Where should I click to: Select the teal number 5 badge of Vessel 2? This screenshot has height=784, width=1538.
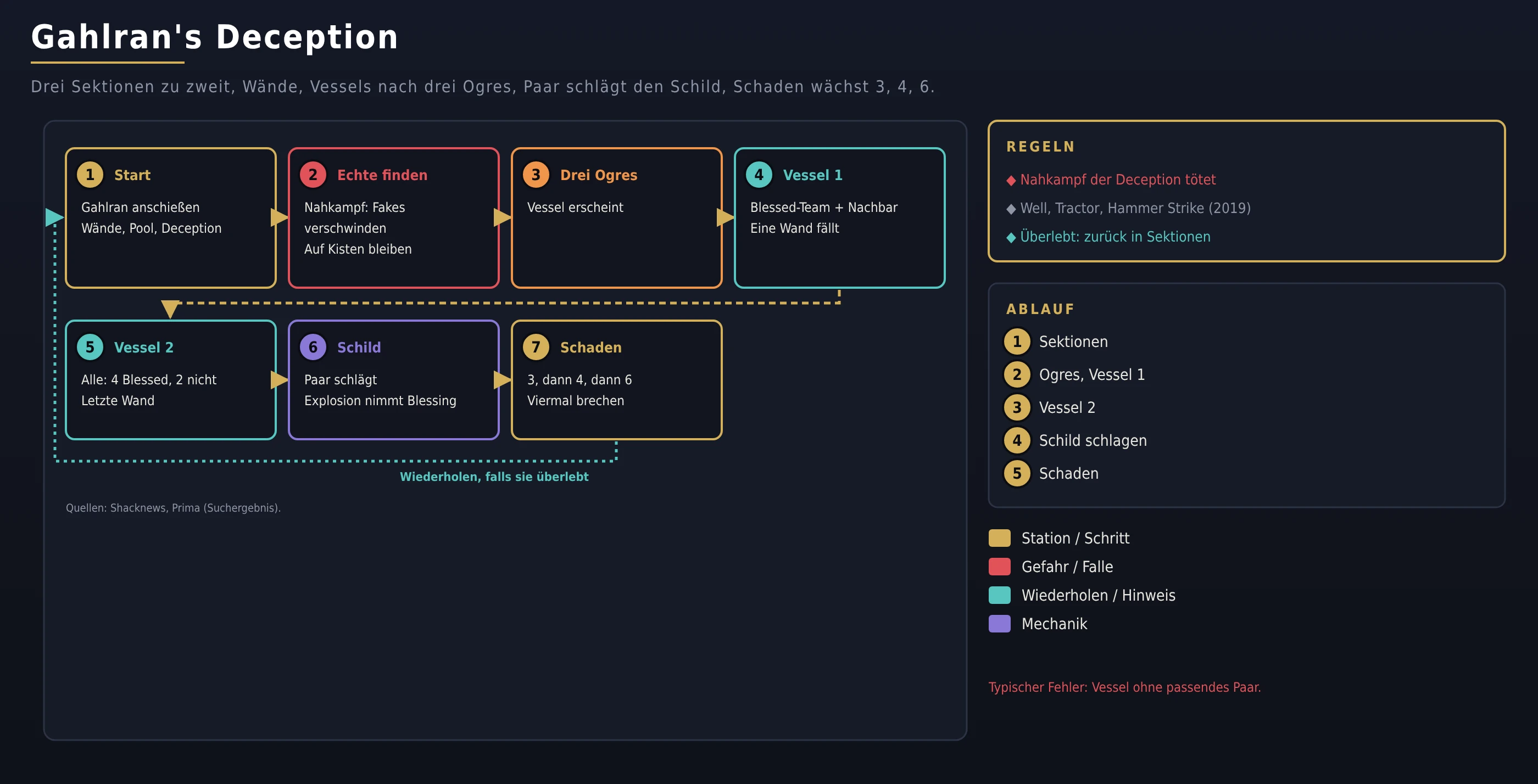coord(90,347)
